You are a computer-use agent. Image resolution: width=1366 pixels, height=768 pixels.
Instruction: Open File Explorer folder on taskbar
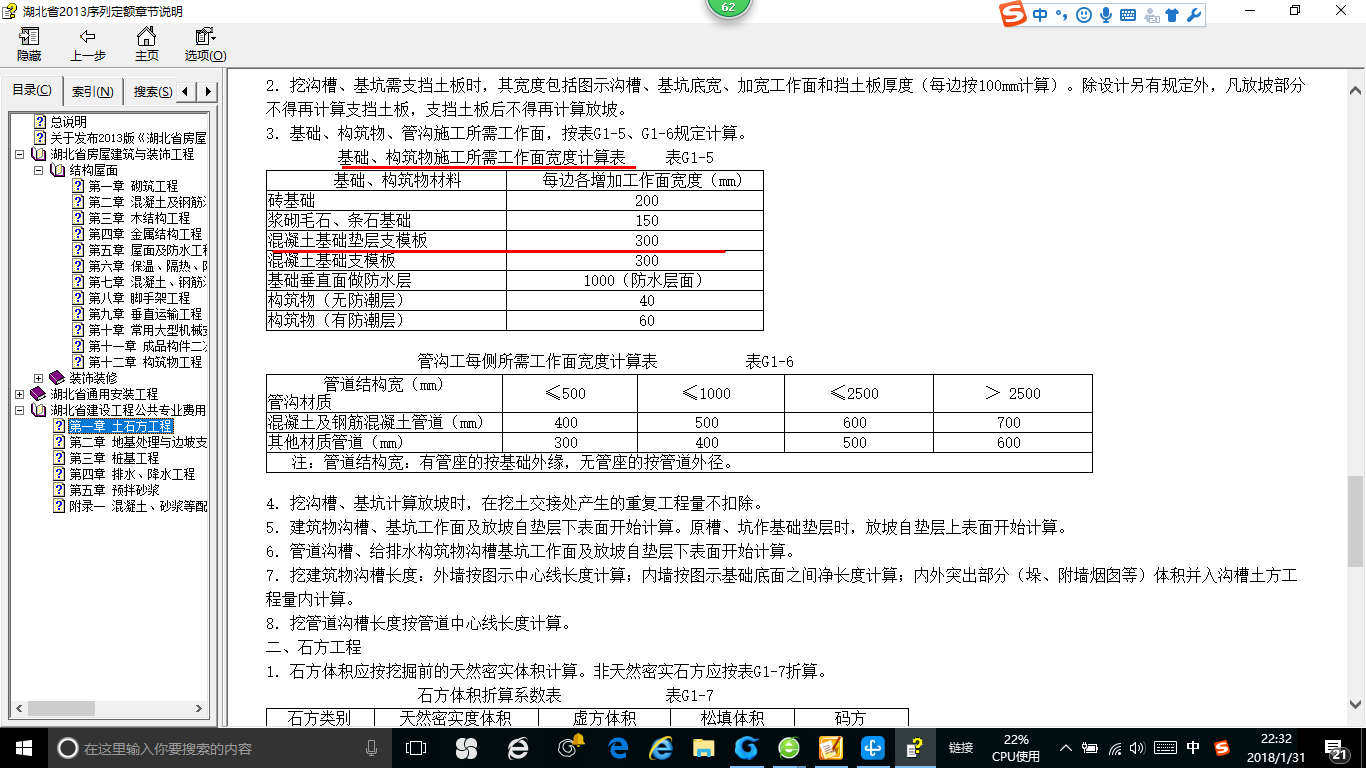click(704, 748)
